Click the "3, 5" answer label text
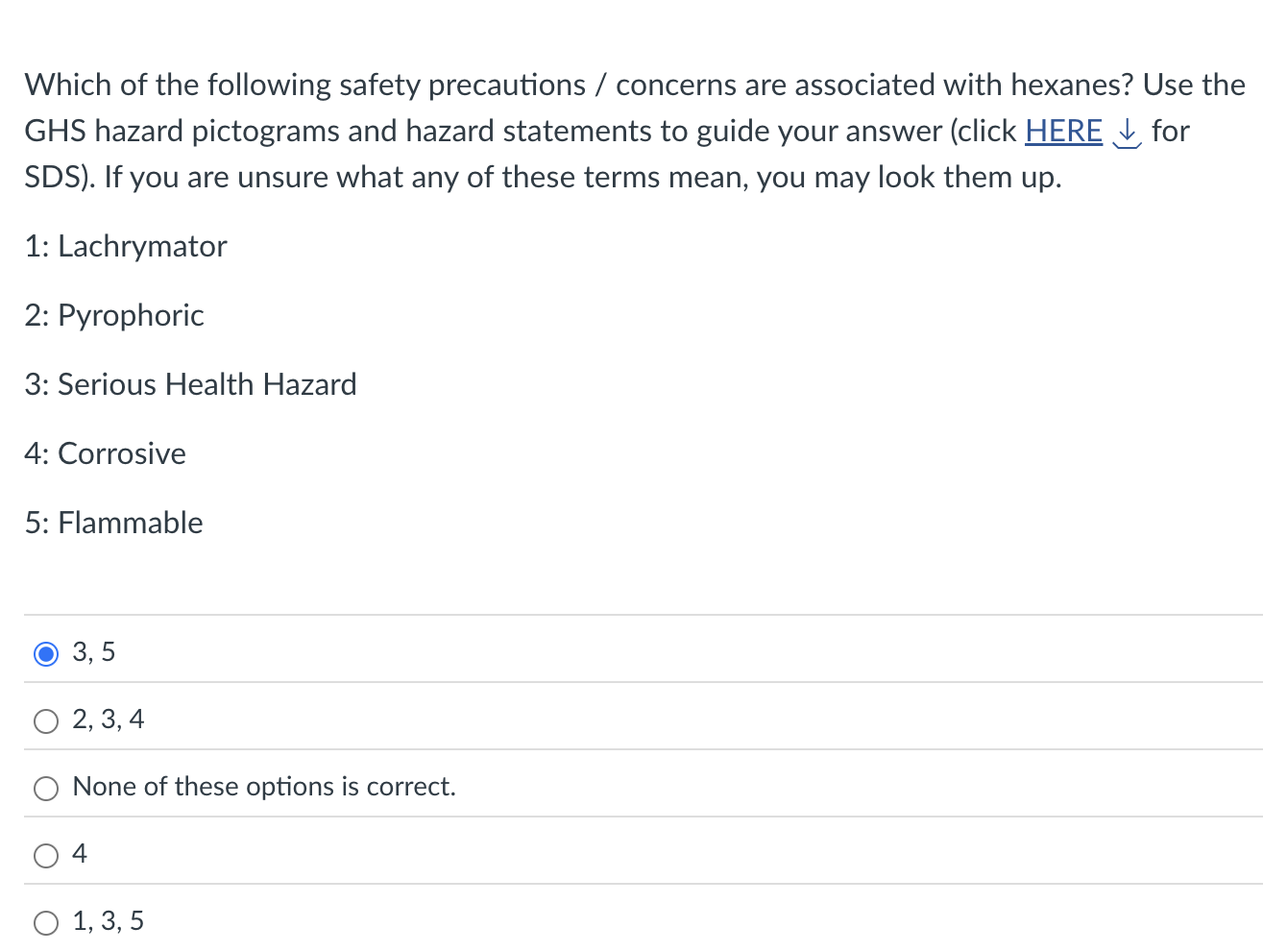 93,651
